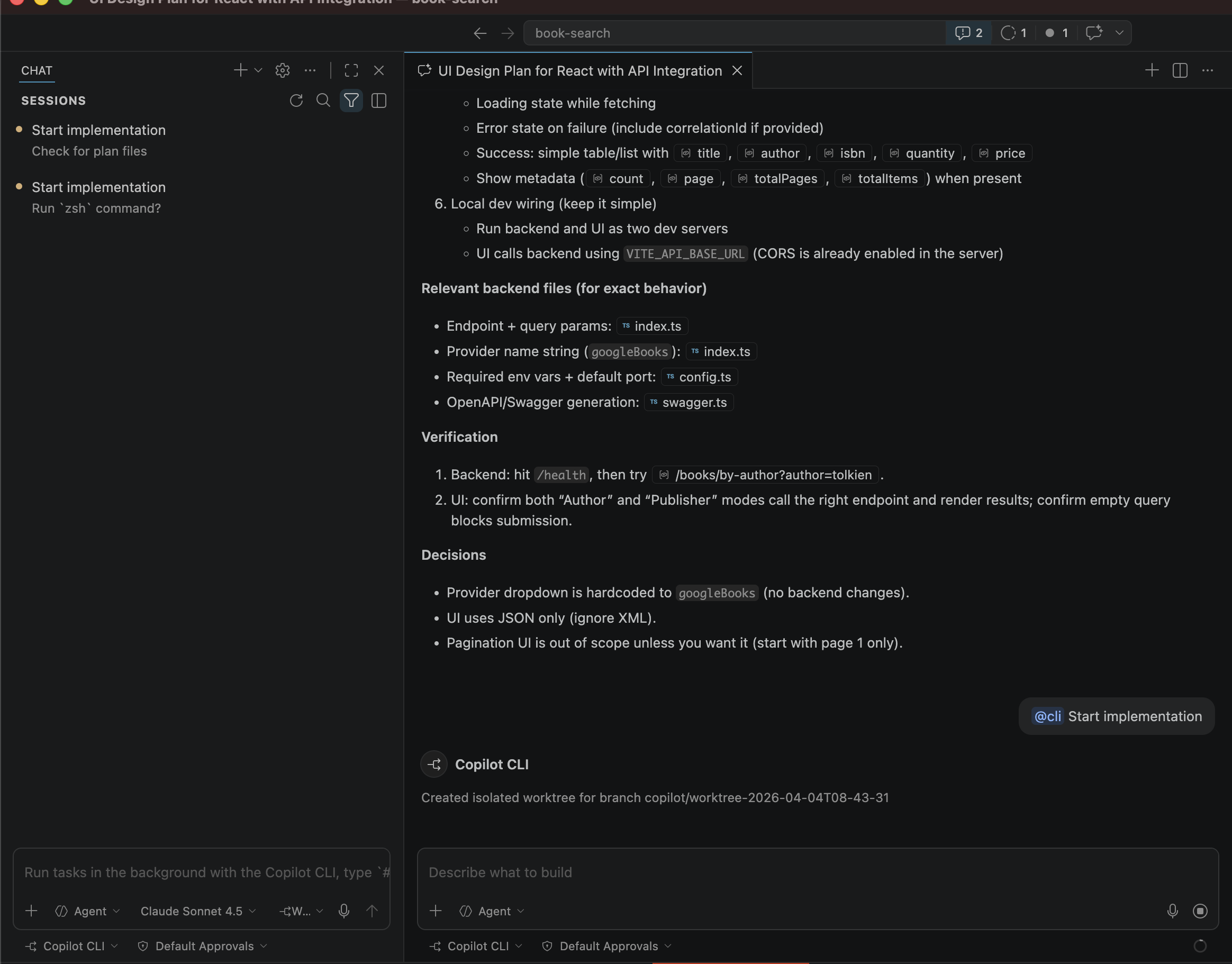Click the /books/by-author?author=tolkien chip
The image size is (1232, 964).
[x=765, y=475]
